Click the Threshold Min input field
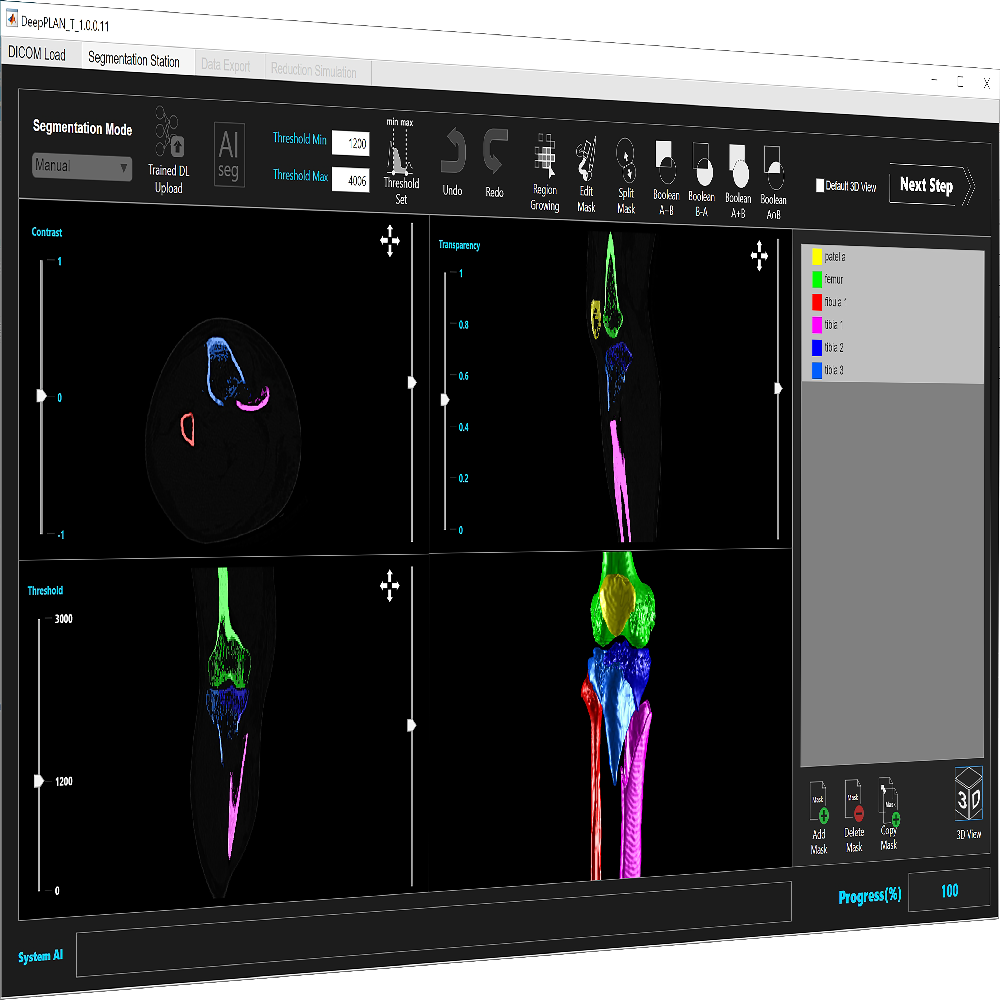This screenshot has width=1000, height=1000. (351, 144)
